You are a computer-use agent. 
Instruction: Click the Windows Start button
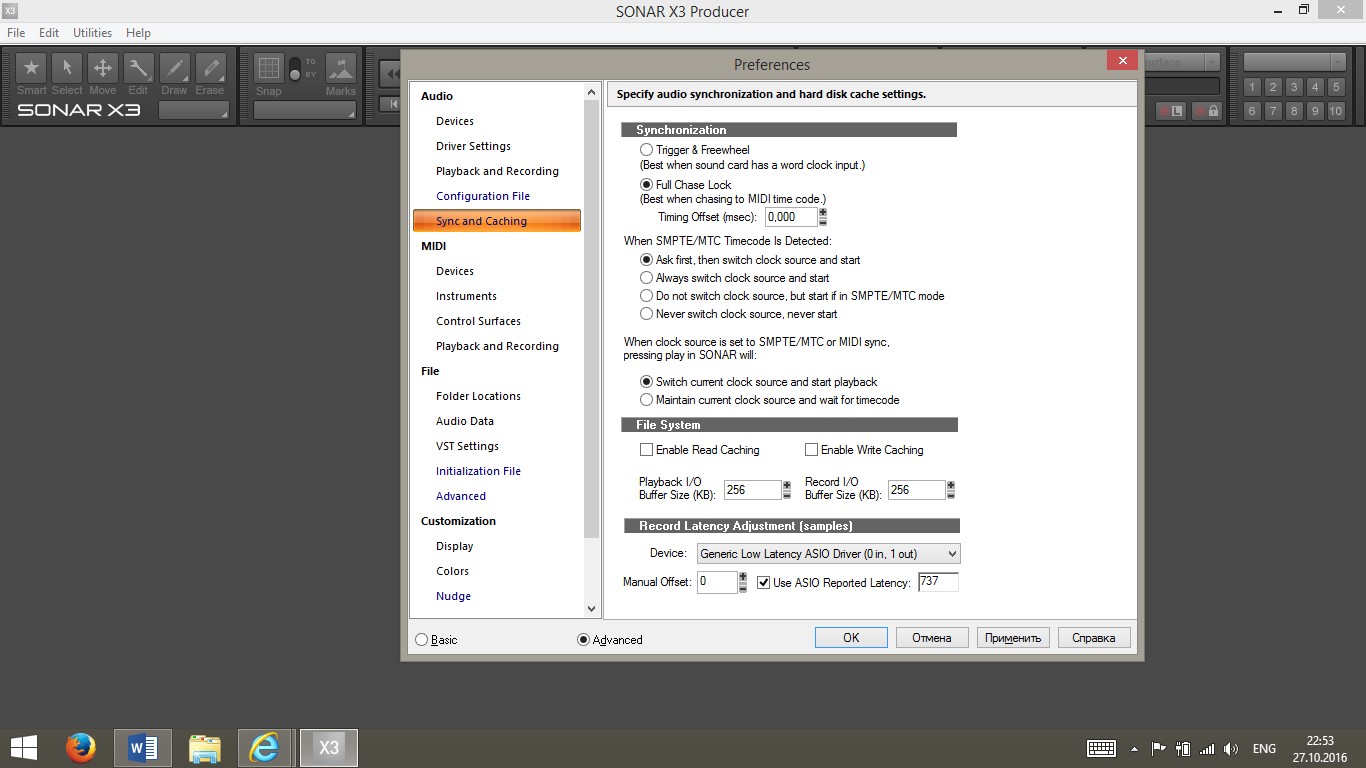23,747
